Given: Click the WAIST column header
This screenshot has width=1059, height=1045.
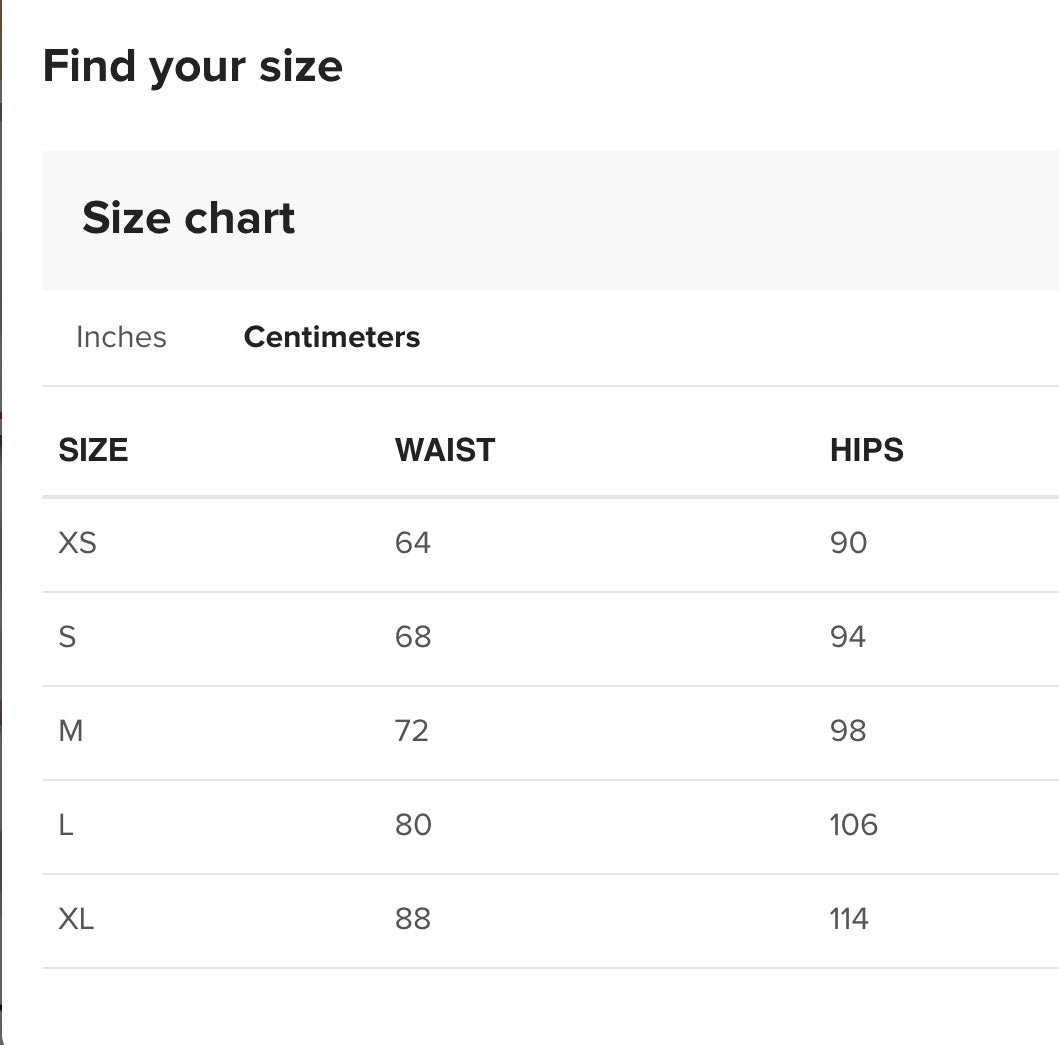Looking at the screenshot, I should click(445, 450).
